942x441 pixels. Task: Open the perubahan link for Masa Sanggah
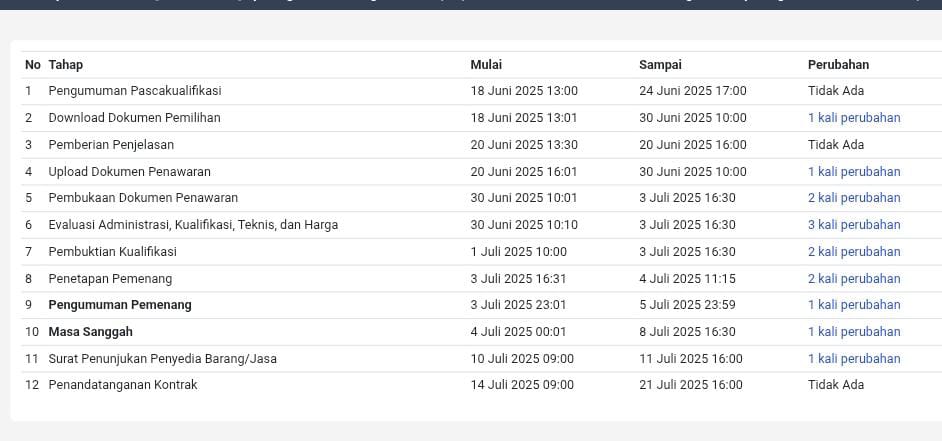click(x=854, y=332)
